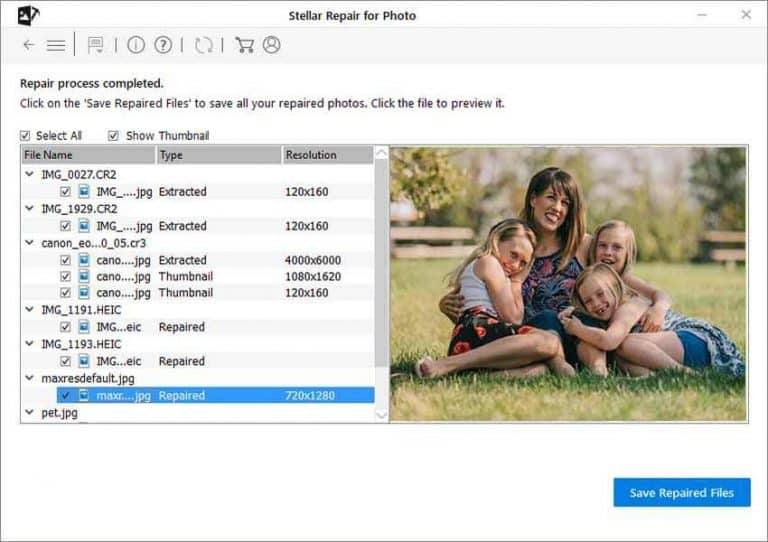This screenshot has height=542, width=768.
Task: Click file icon of IMG_1929 extracted jpg
Action: (84, 225)
